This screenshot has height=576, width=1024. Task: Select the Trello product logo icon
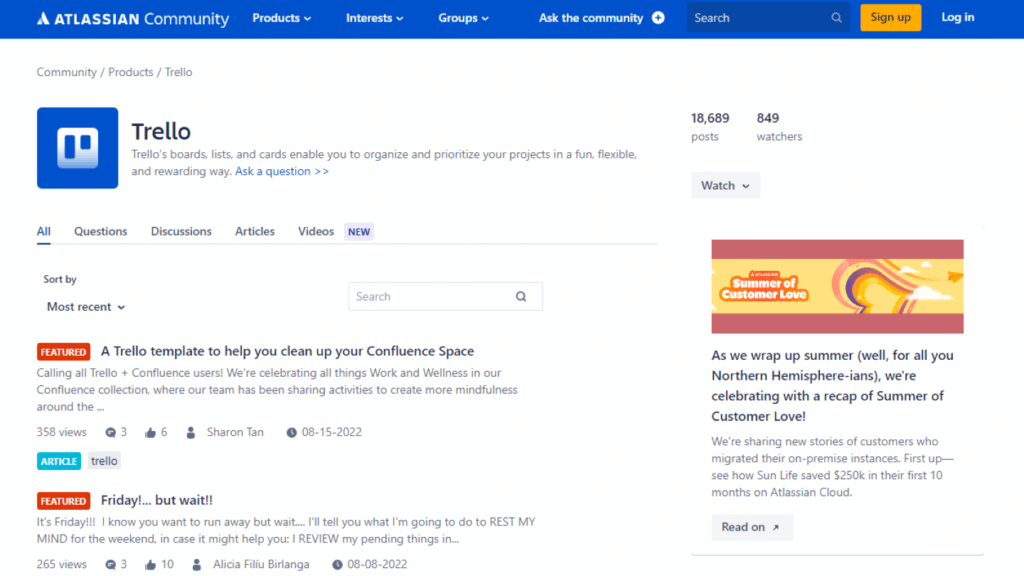[x=77, y=147]
